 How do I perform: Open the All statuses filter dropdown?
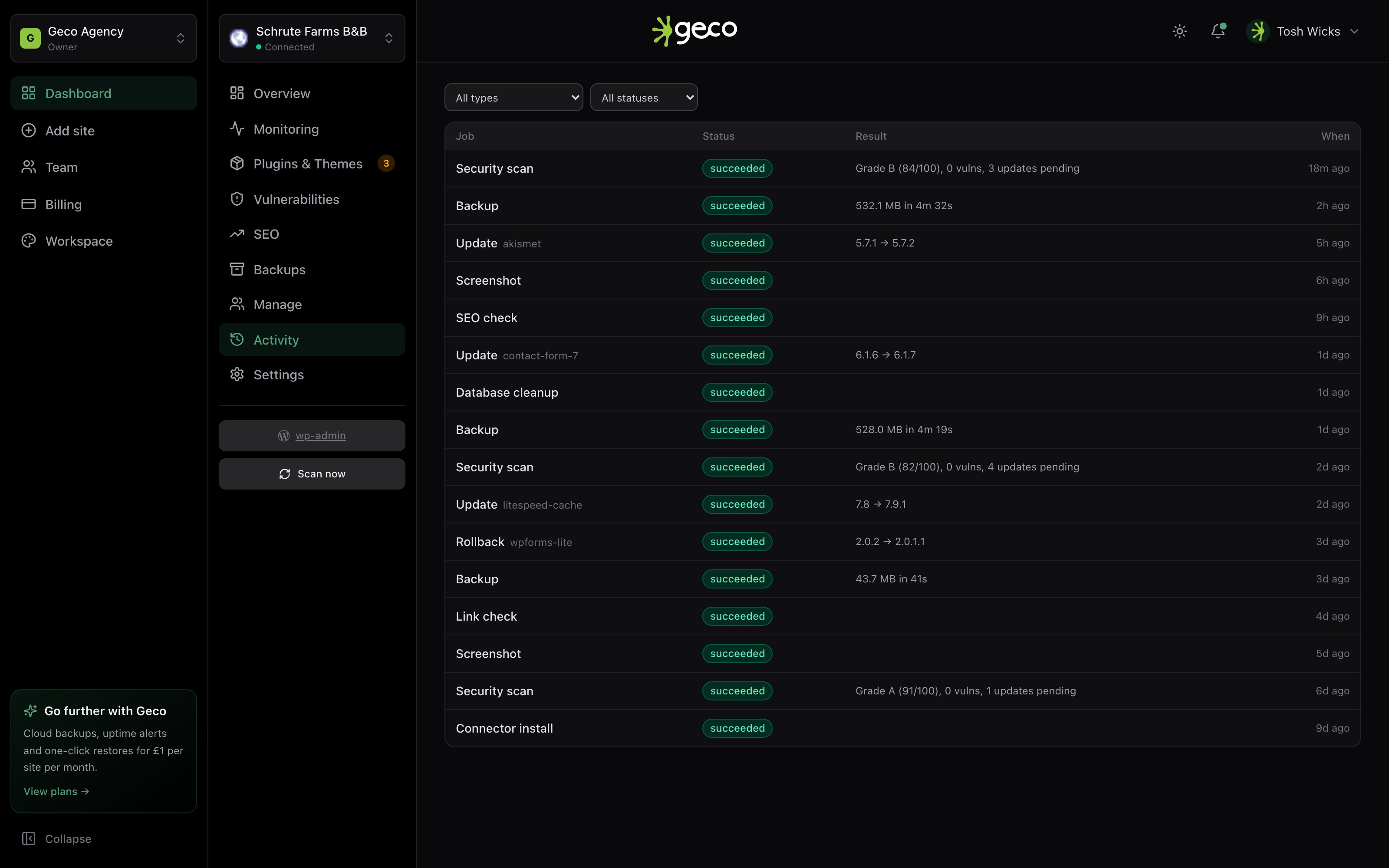[x=644, y=98]
